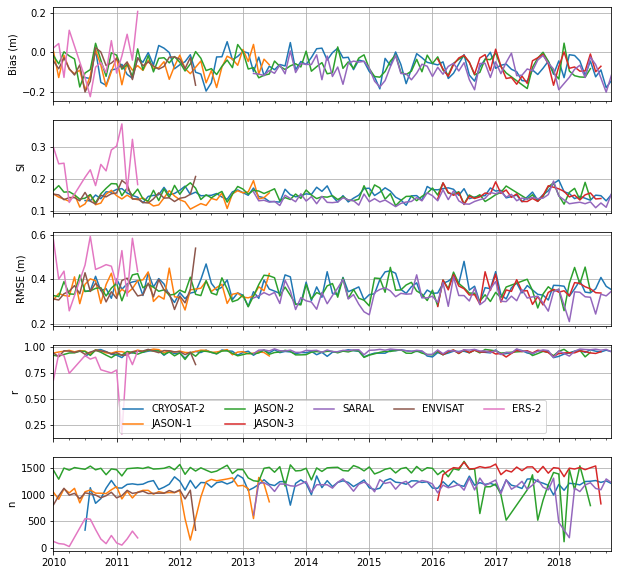This screenshot has width=618, height=575.
Task: Click the orange JASON-1 legend line
Action: [x=133, y=424]
